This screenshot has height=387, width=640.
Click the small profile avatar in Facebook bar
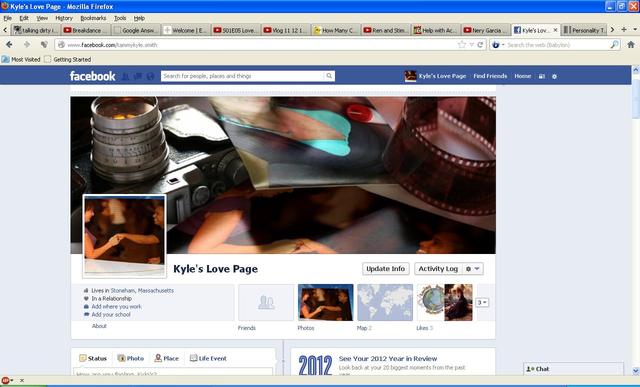[410, 76]
